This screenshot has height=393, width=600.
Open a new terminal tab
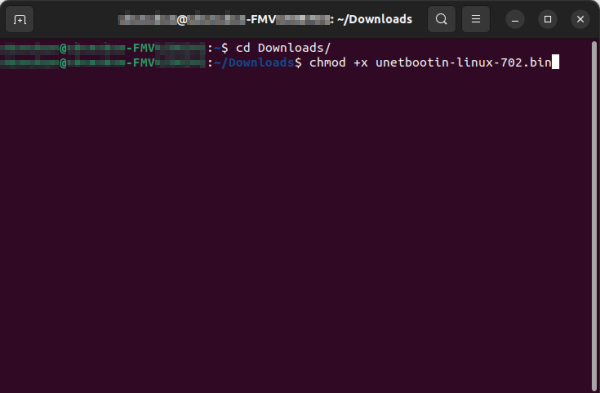tap(20, 19)
